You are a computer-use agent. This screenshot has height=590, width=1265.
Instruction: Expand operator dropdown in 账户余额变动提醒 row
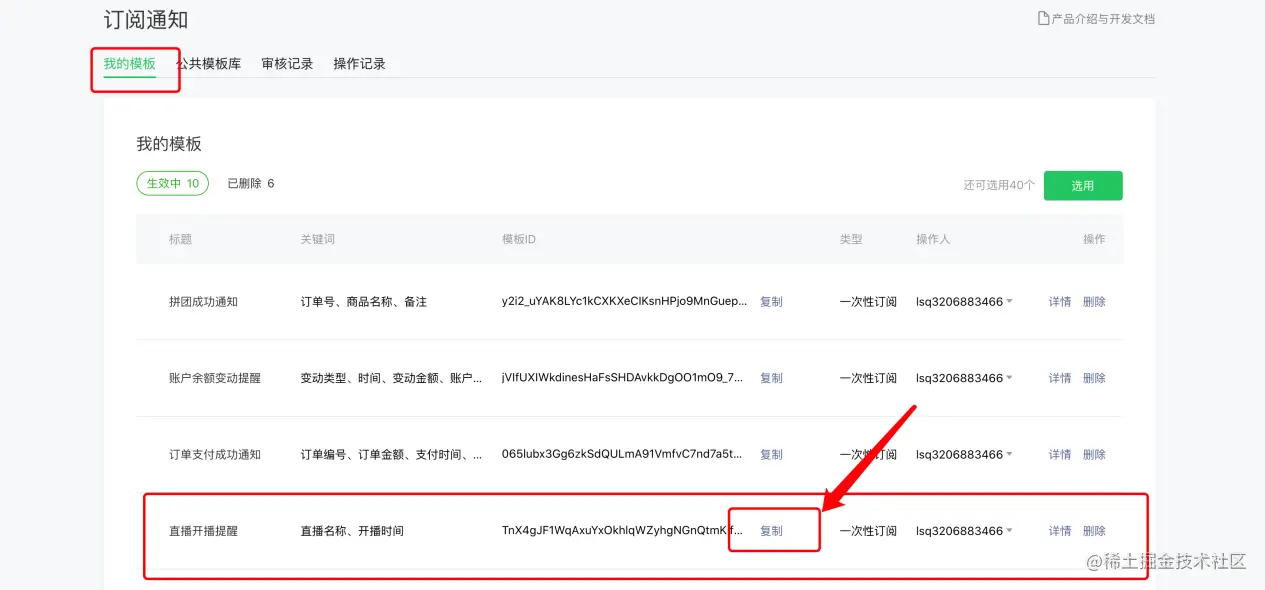tap(1009, 378)
